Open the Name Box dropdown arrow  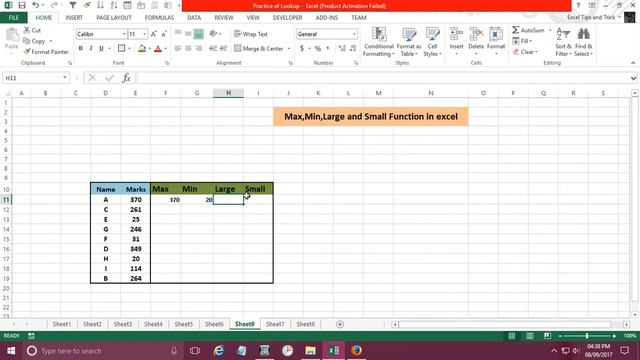(64, 78)
